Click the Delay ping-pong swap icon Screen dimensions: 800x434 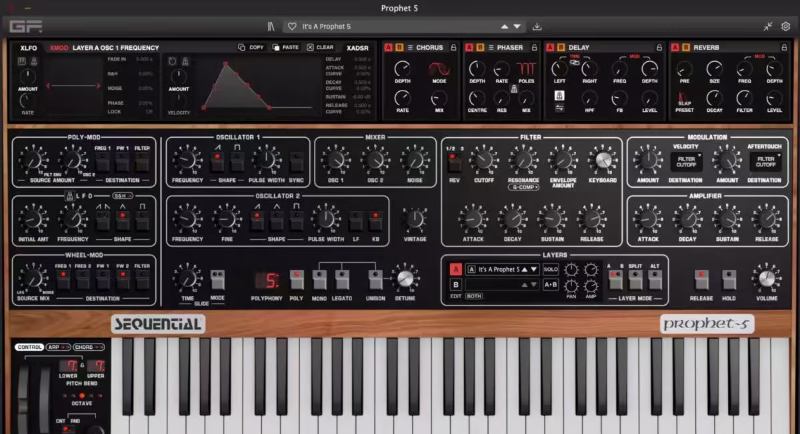point(559,108)
